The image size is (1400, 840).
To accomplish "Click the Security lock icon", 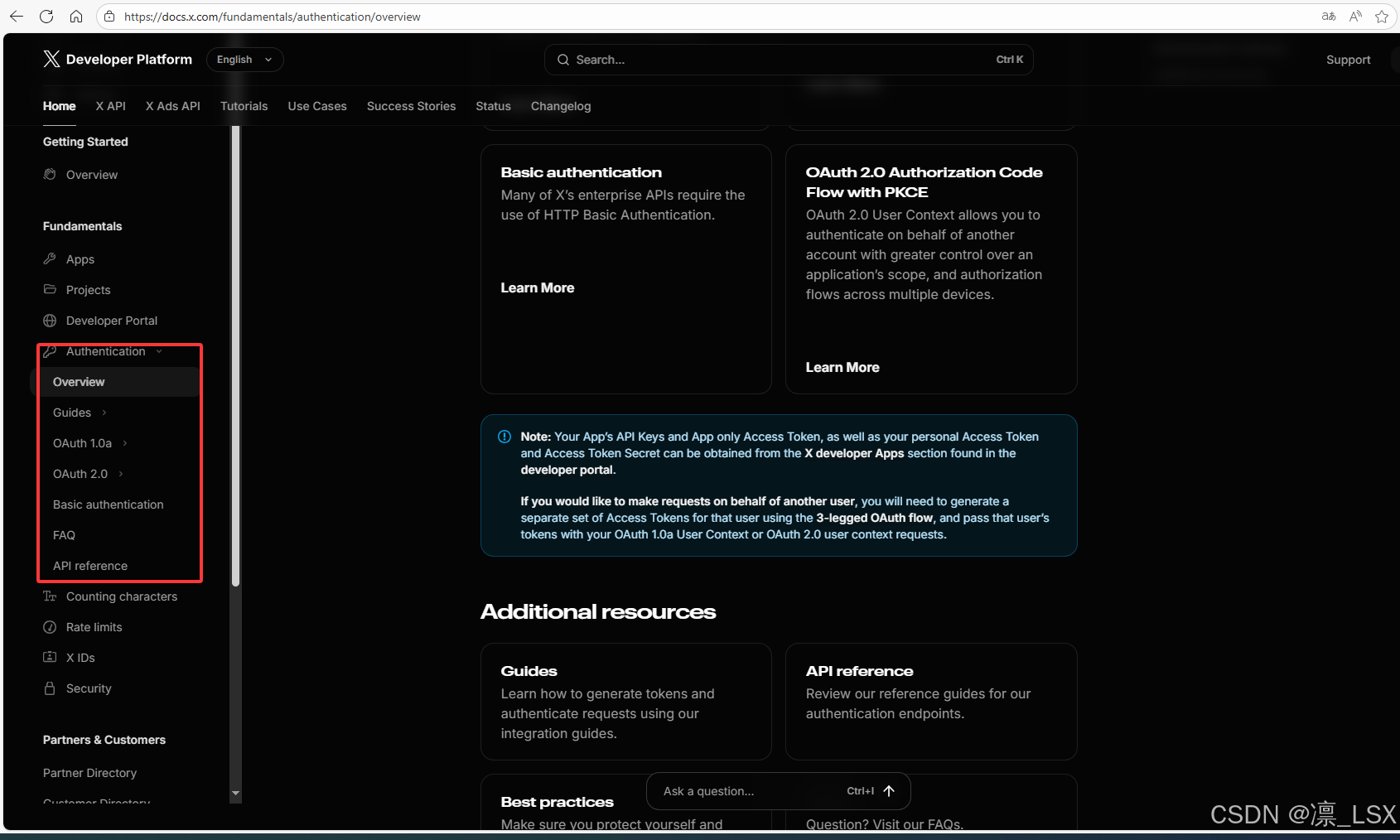I will click(x=50, y=688).
